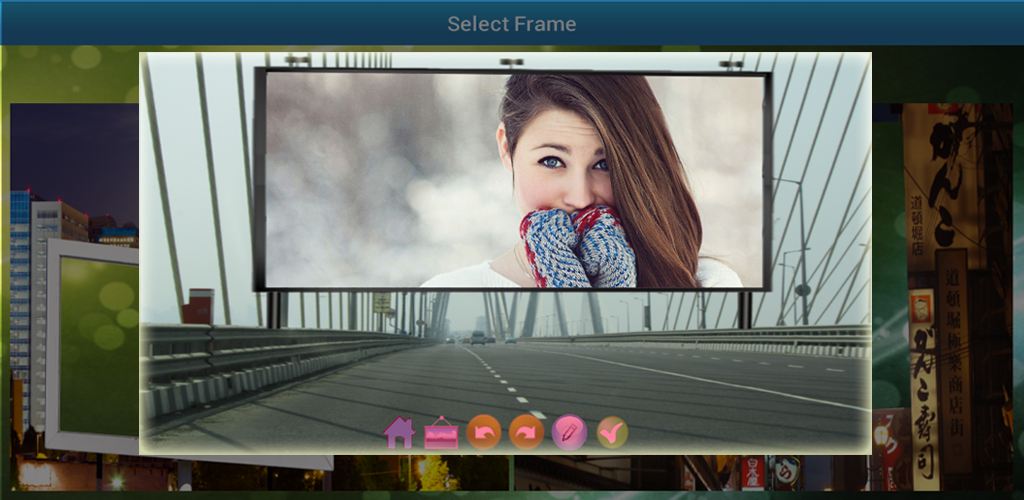Choose the Japanese street sign frame

click(x=942, y=297)
